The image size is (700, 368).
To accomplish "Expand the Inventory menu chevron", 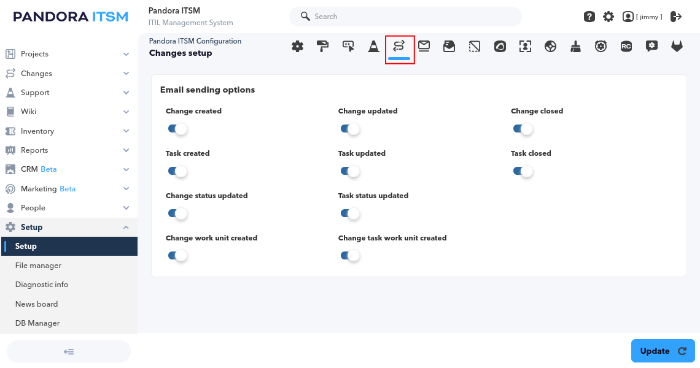I will 126,131.
